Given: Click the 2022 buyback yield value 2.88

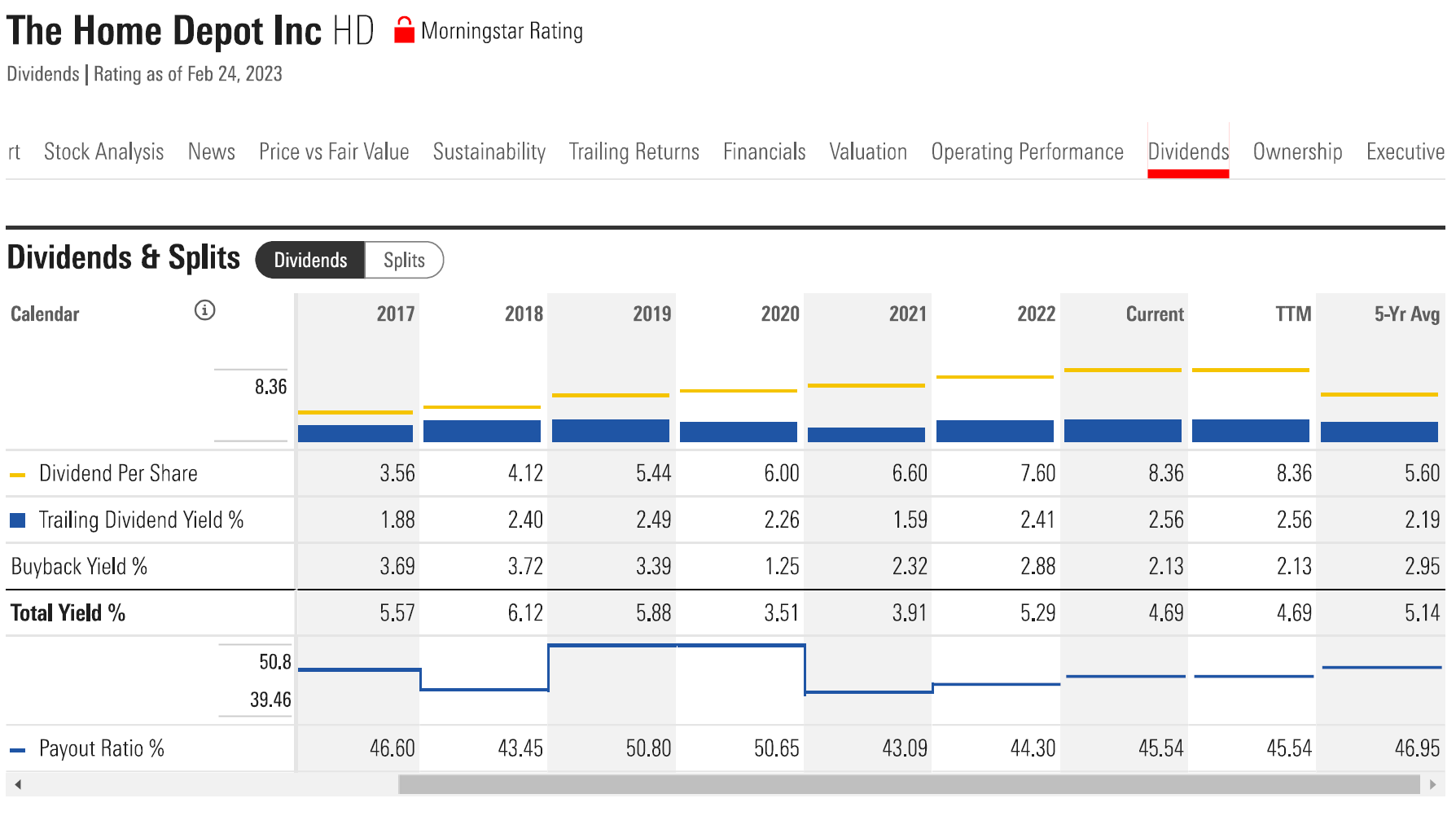Looking at the screenshot, I should click(1038, 567).
